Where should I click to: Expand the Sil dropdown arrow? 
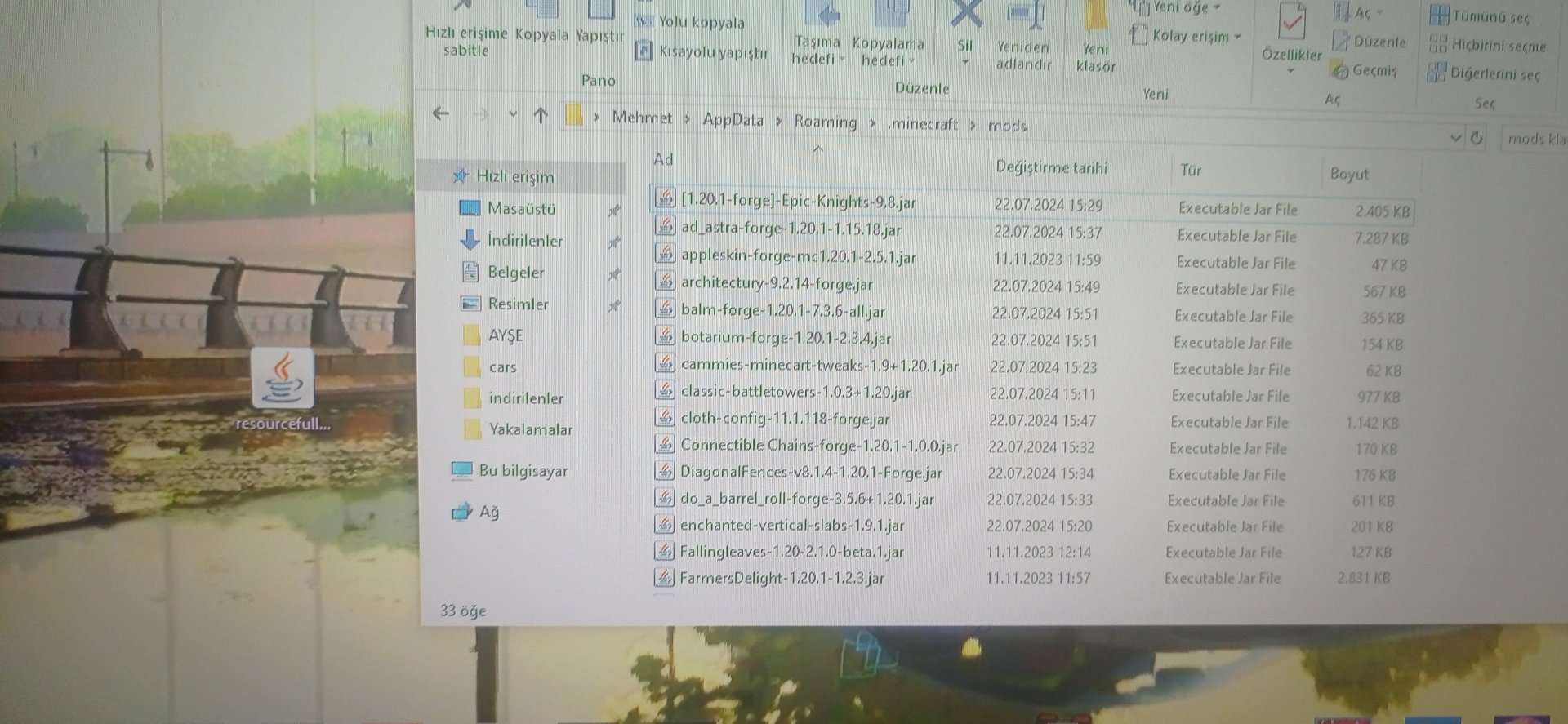click(965, 63)
